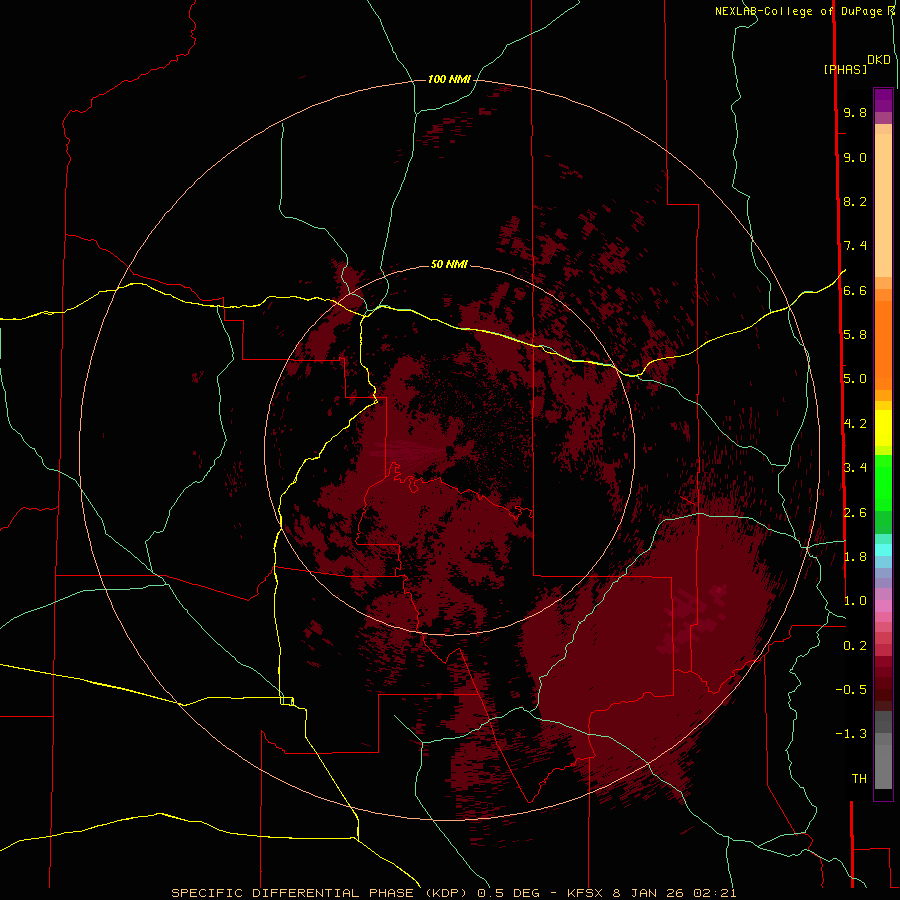900x900 pixels.
Task: Click the 8.2 scale value
Action: [x=855, y=201]
